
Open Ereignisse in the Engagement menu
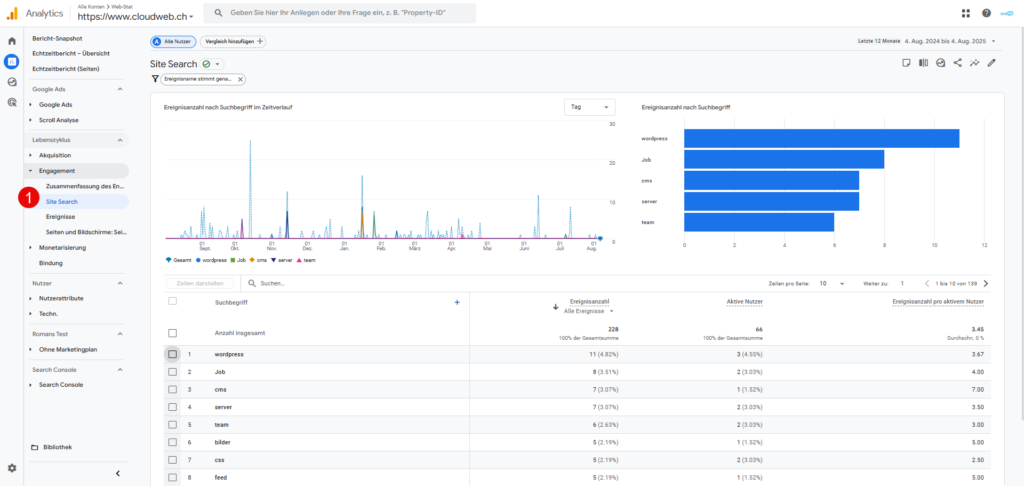[60, 217]
